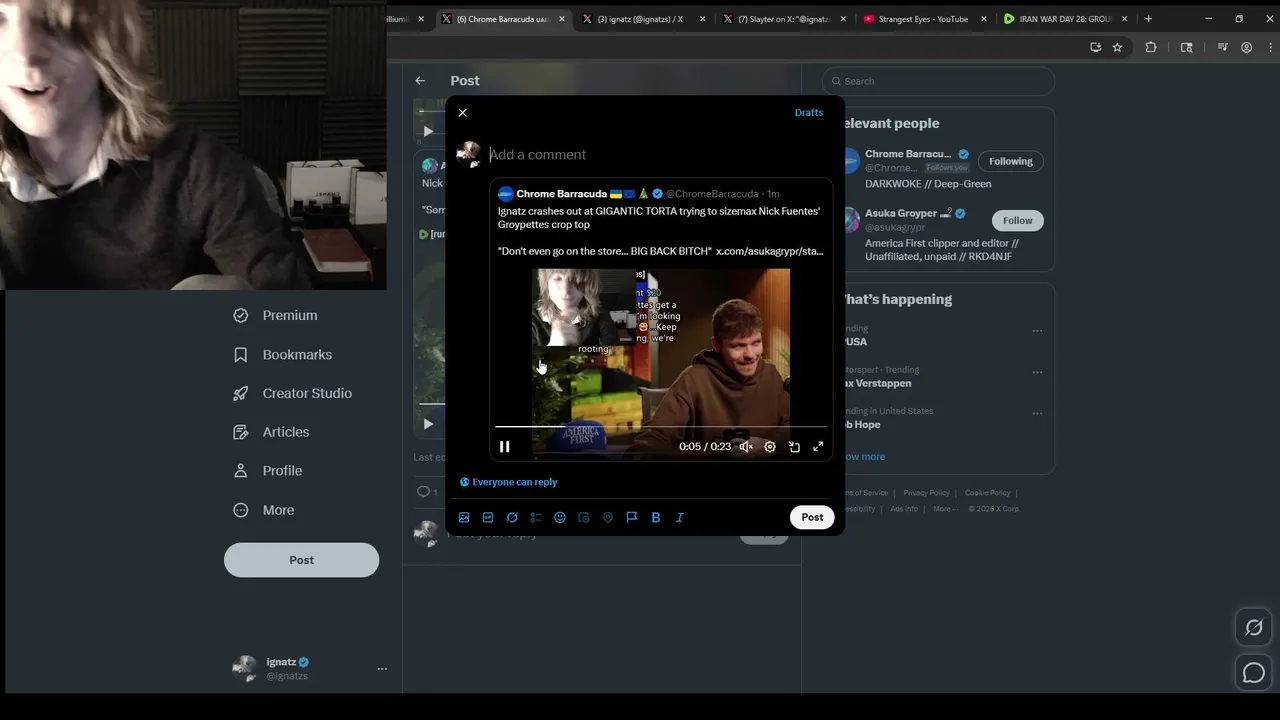Close the quote post compose dialog

coord(462,113)
